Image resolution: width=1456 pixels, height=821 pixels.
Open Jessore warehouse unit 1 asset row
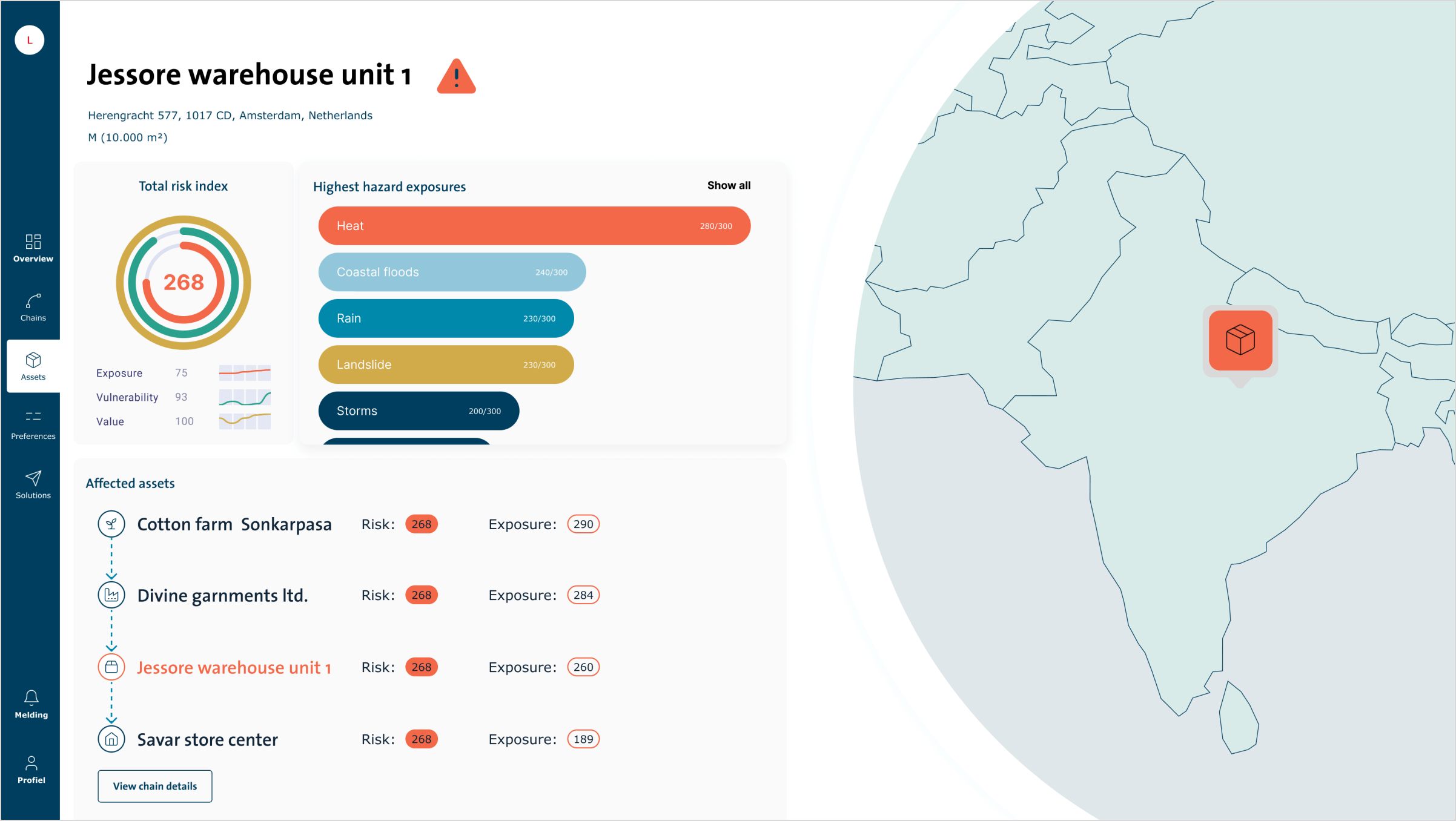[x=234, y=667]
